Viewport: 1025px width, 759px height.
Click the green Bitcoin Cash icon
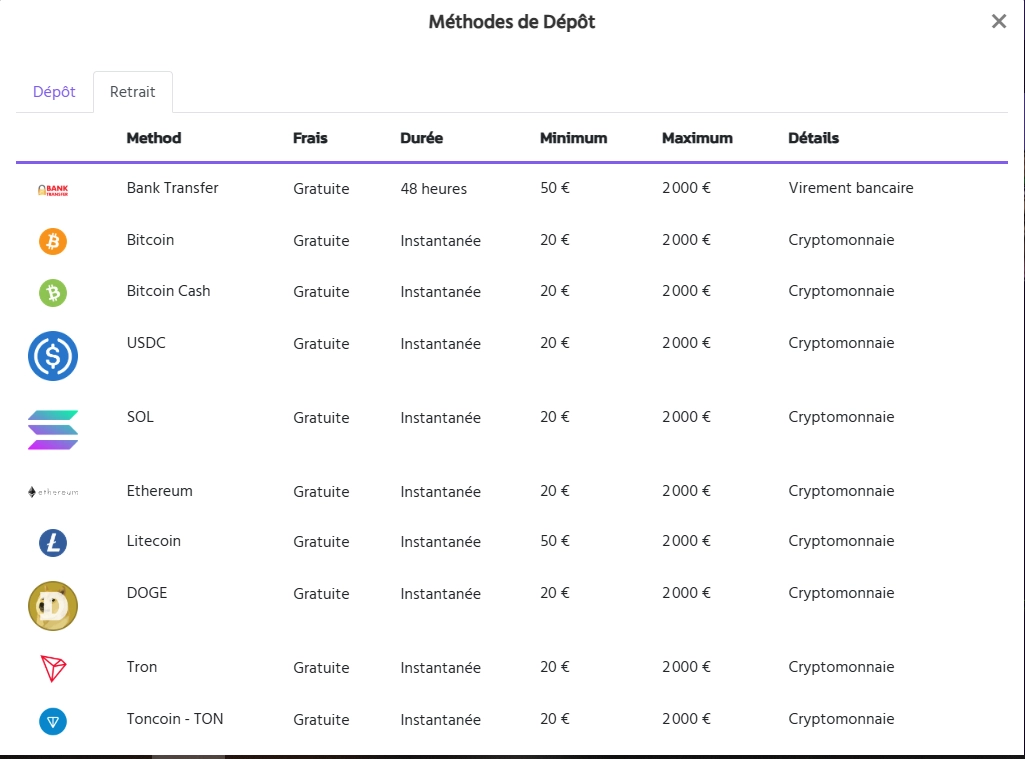[x=53, y=292]
